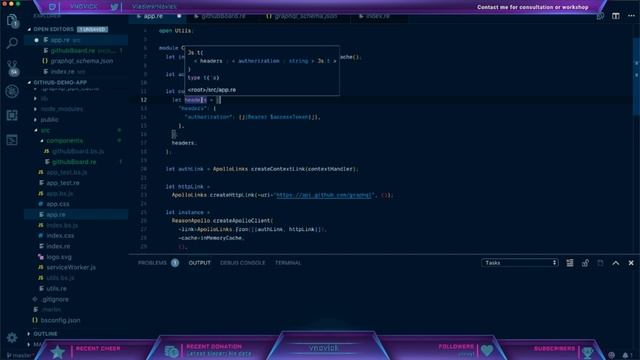Click the master branch in the status bar
This screenshot has height=360, width=640.
point(20,356)
